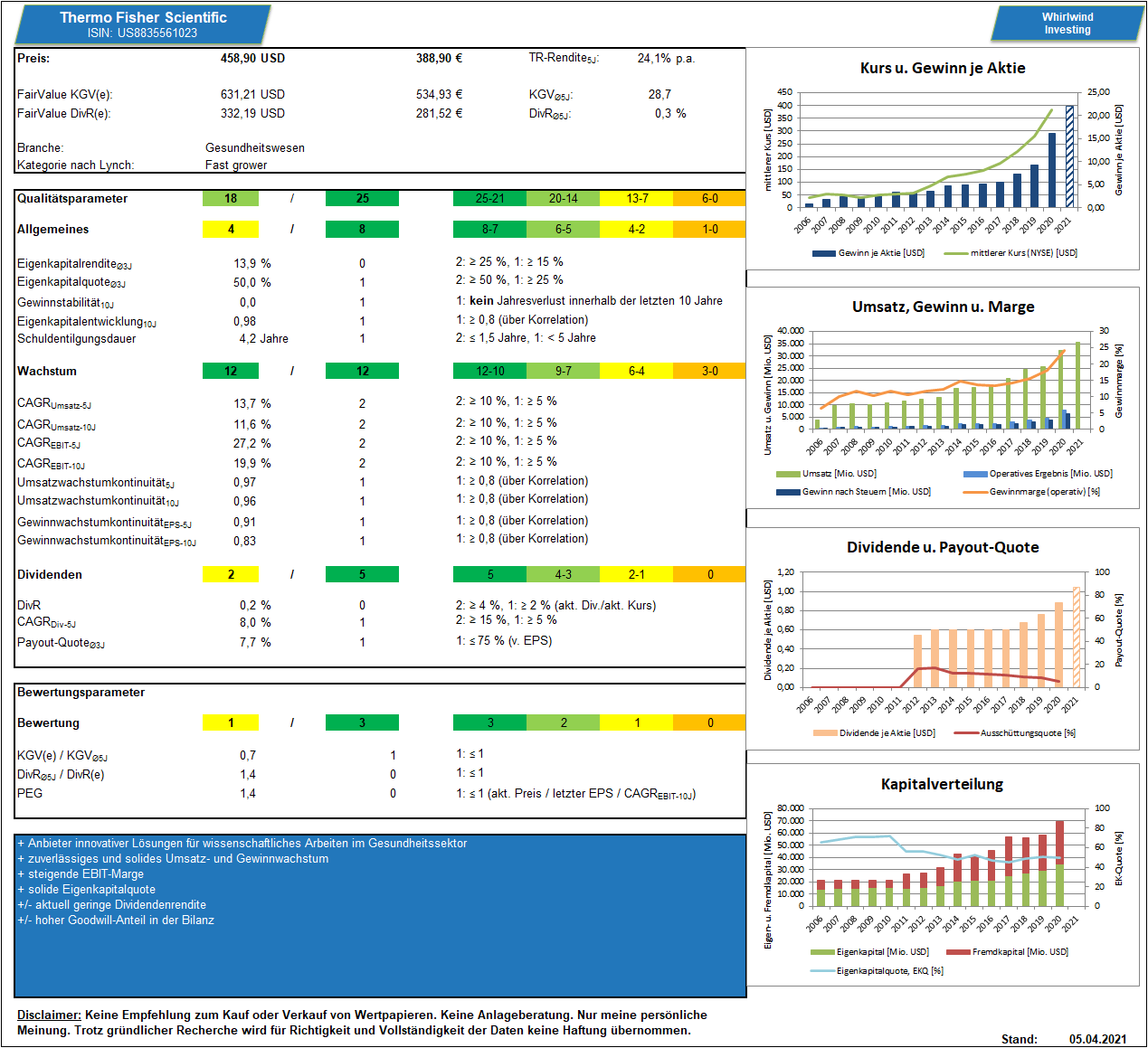
Task: Select the green 25-21 rating range cell
Action: 489,198
